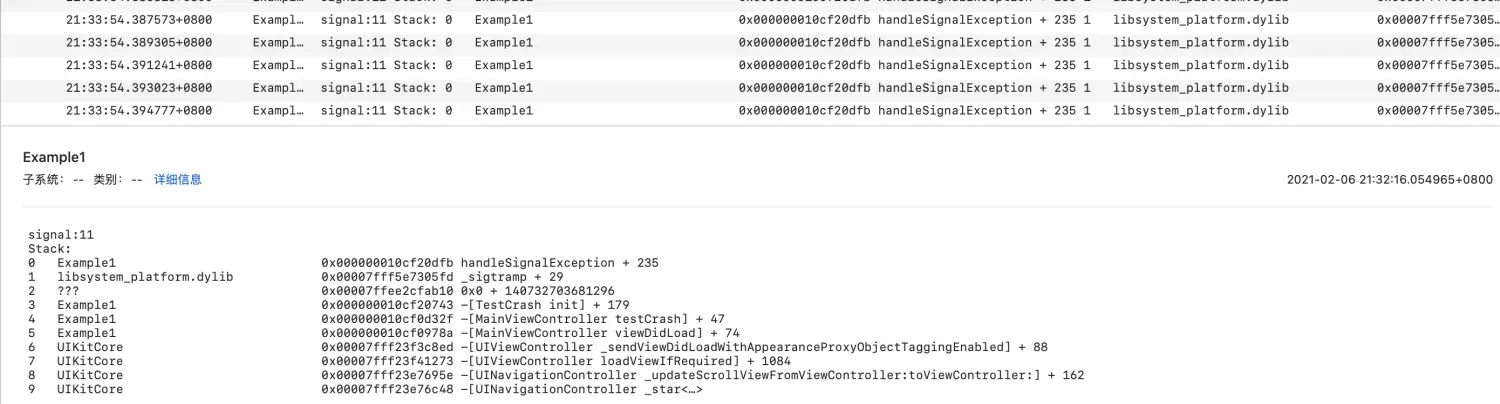Select the log row timestamped 21:33:54.393023
Screen dimensions: 1500x404
139,88
